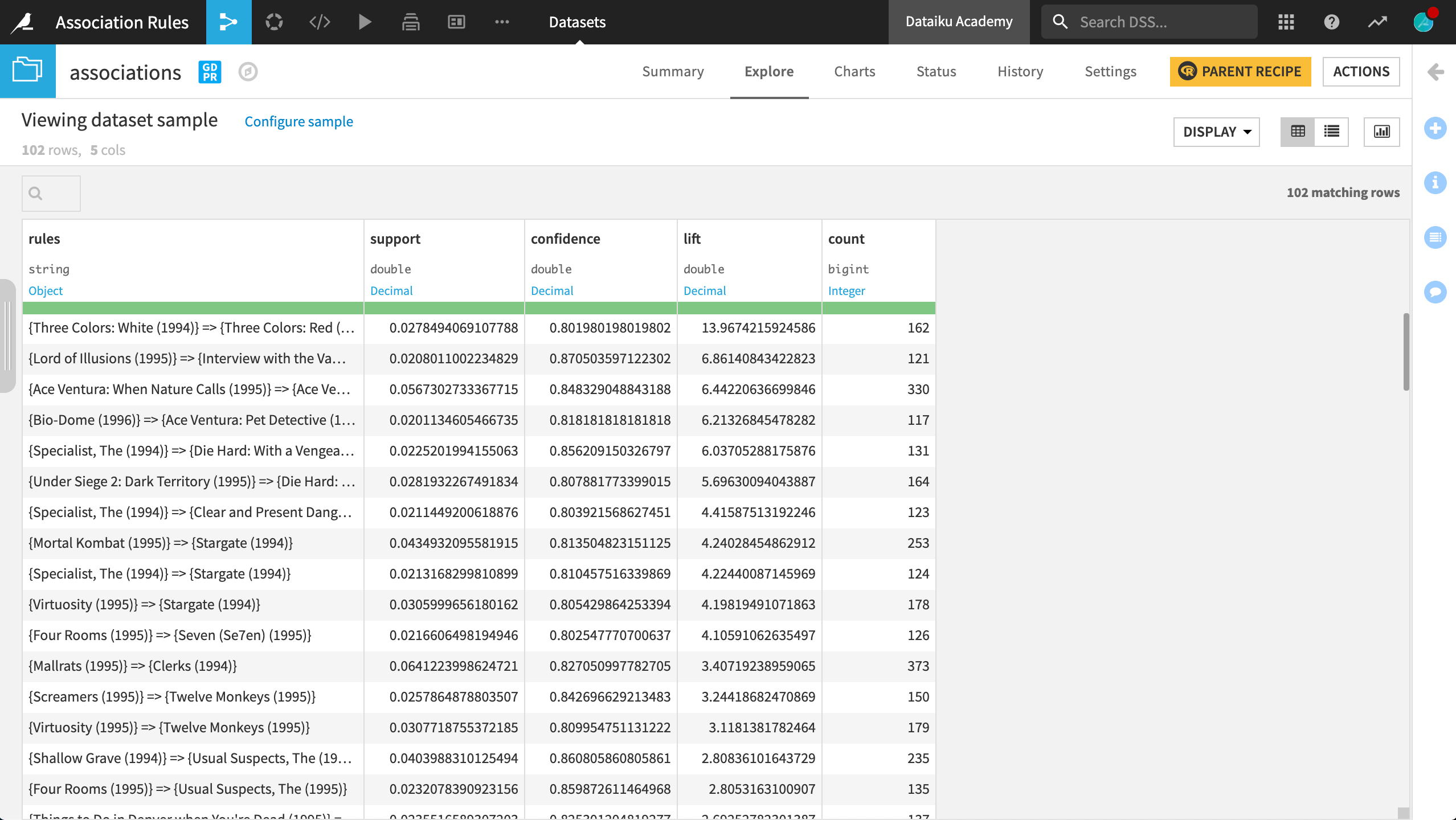Select the Screamers => Twelve Monkeys rule

click(x=193, y=696)
